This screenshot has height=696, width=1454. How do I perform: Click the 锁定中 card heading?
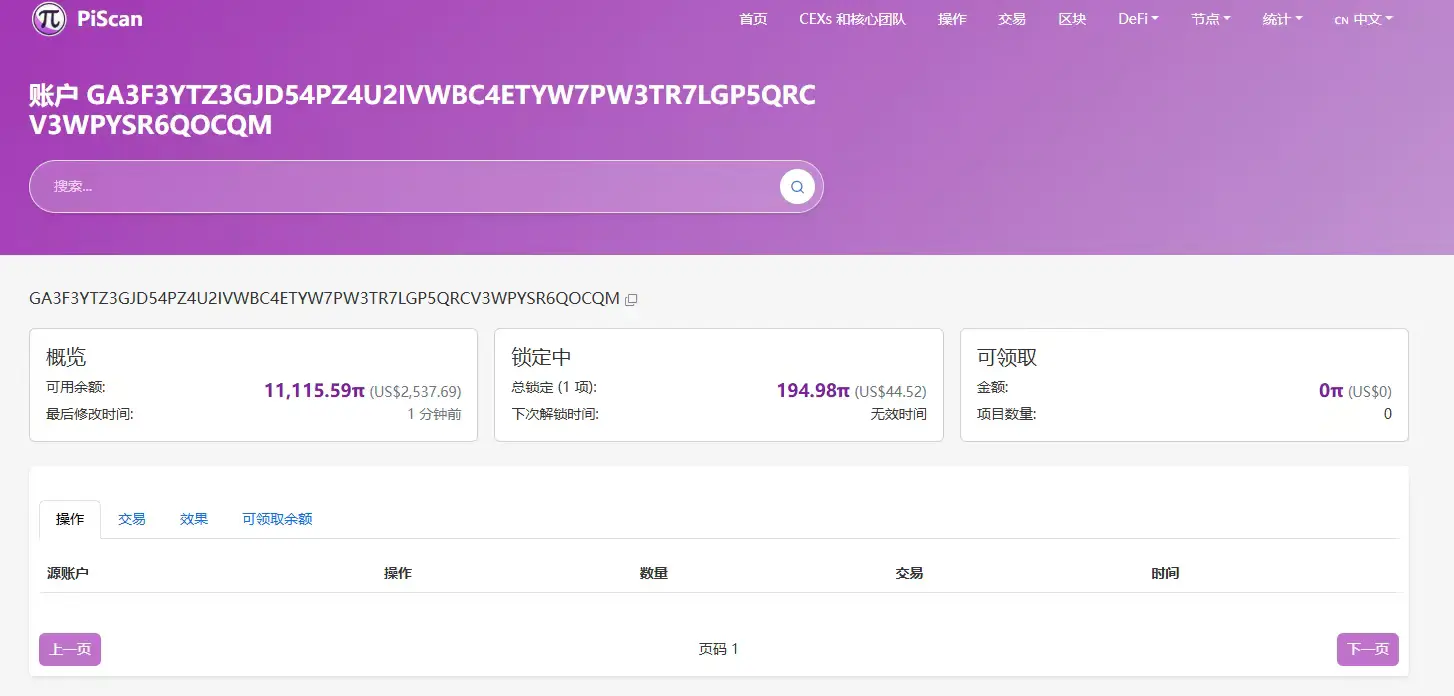pos(541,357)
